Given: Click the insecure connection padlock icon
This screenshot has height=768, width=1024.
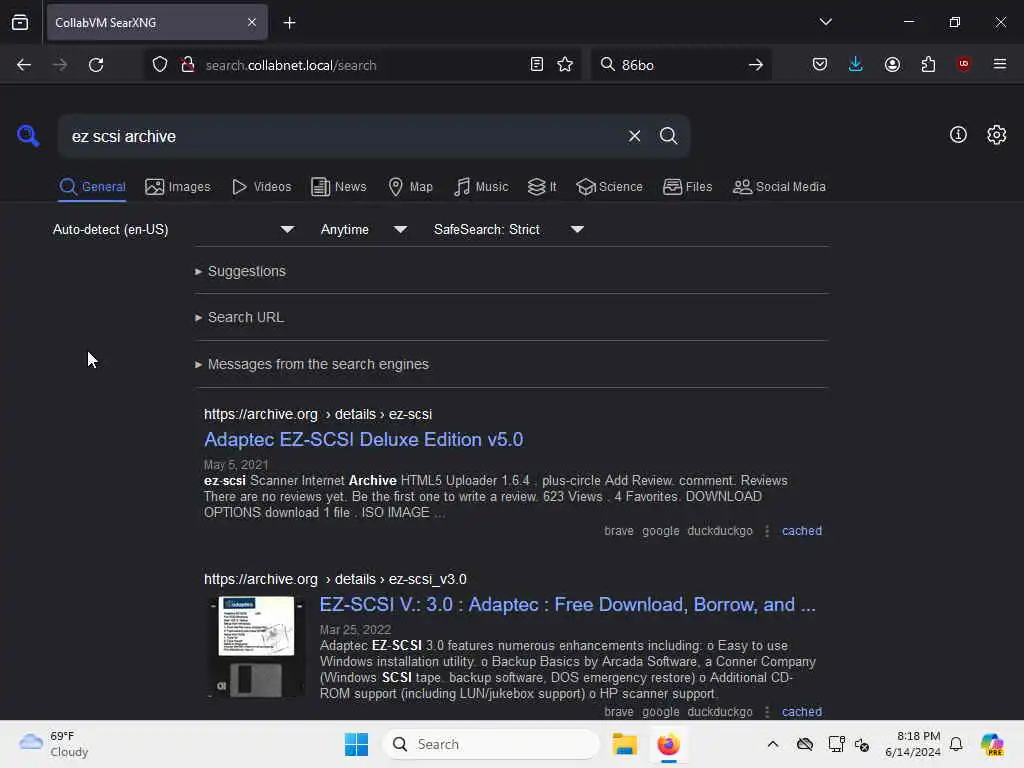Looking at the screenshot, I should [188, 65].
